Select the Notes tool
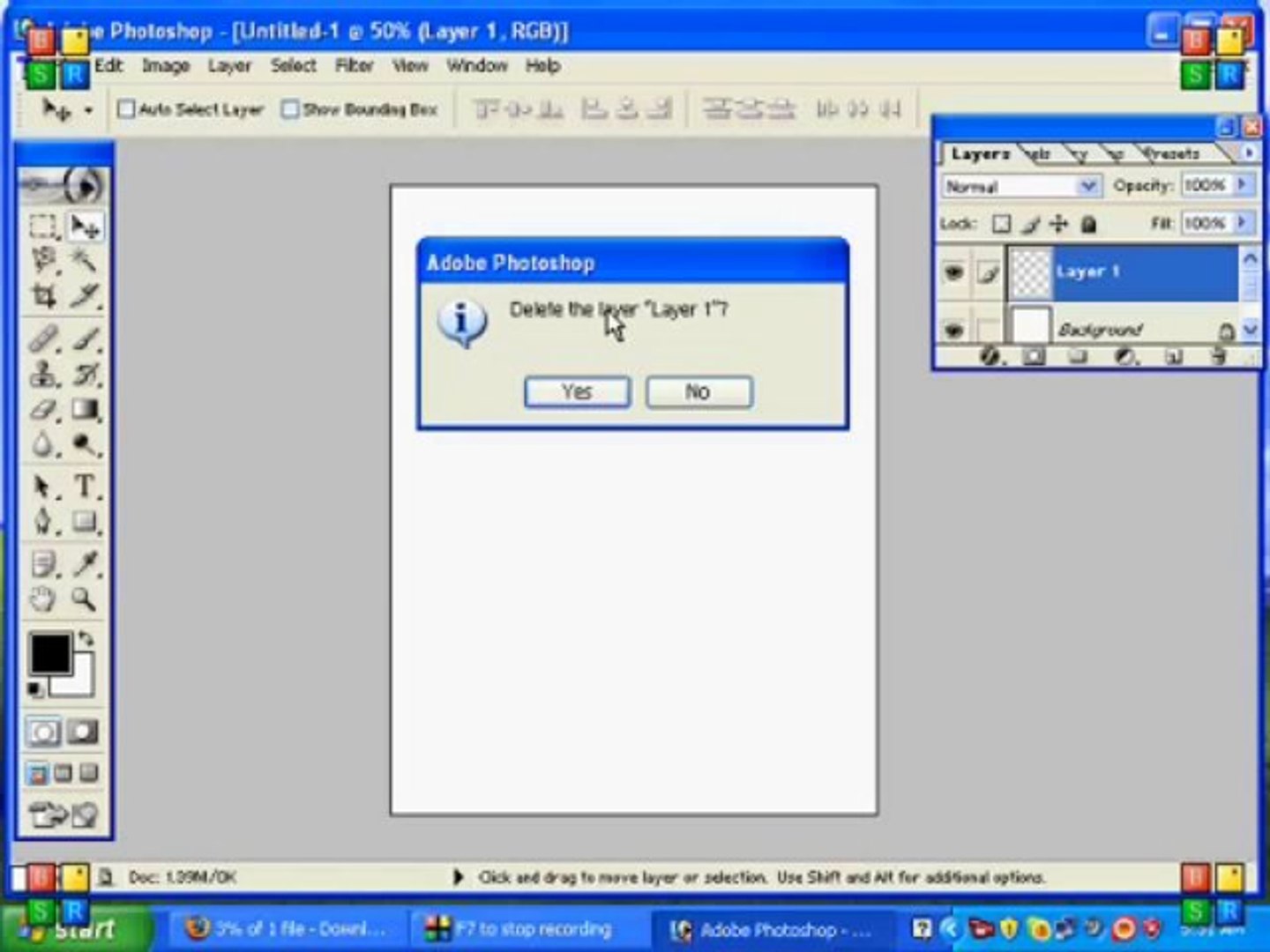 coord(43,564)
